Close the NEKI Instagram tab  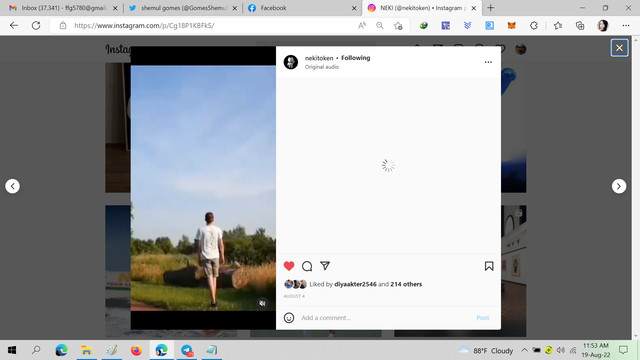473,8
